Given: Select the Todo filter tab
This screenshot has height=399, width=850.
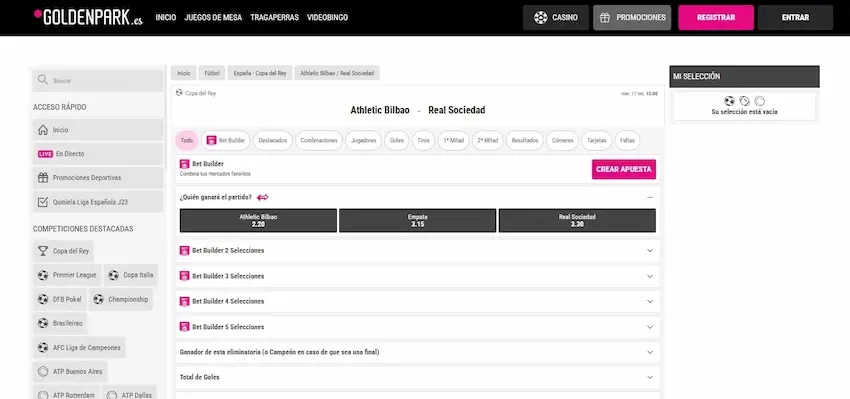Looking at the screenshot, I should coord(187,140).
